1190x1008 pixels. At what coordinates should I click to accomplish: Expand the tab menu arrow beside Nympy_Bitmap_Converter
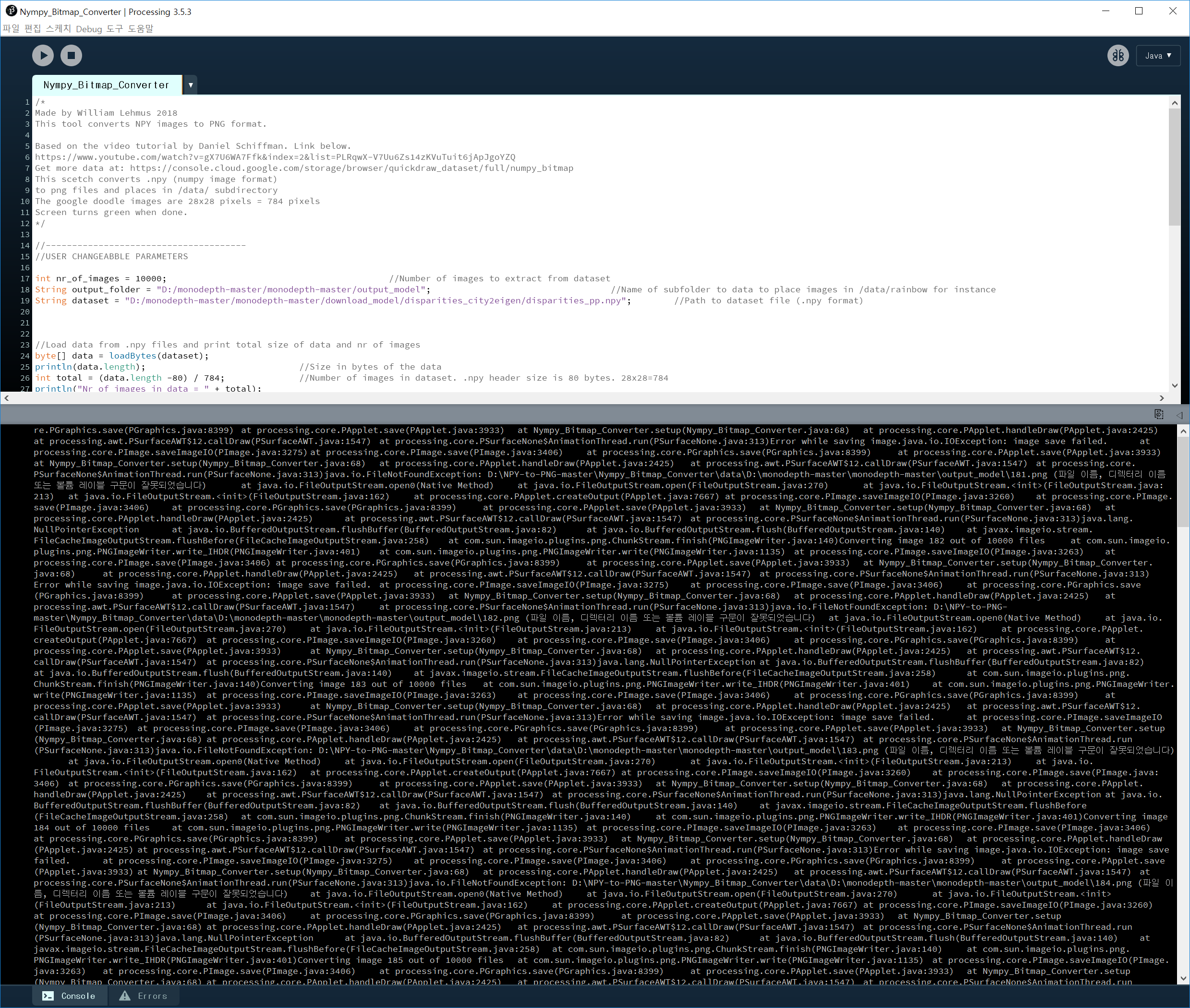(190, 85)
